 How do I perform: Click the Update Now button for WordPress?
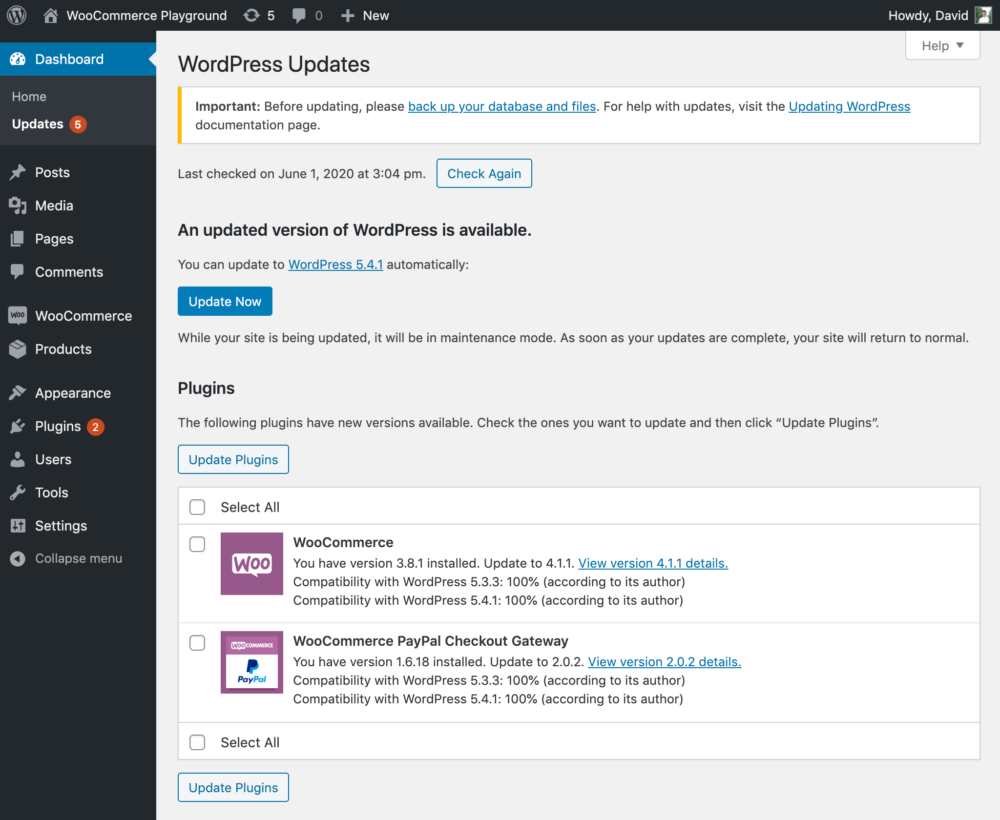click(x=224, y=301)
